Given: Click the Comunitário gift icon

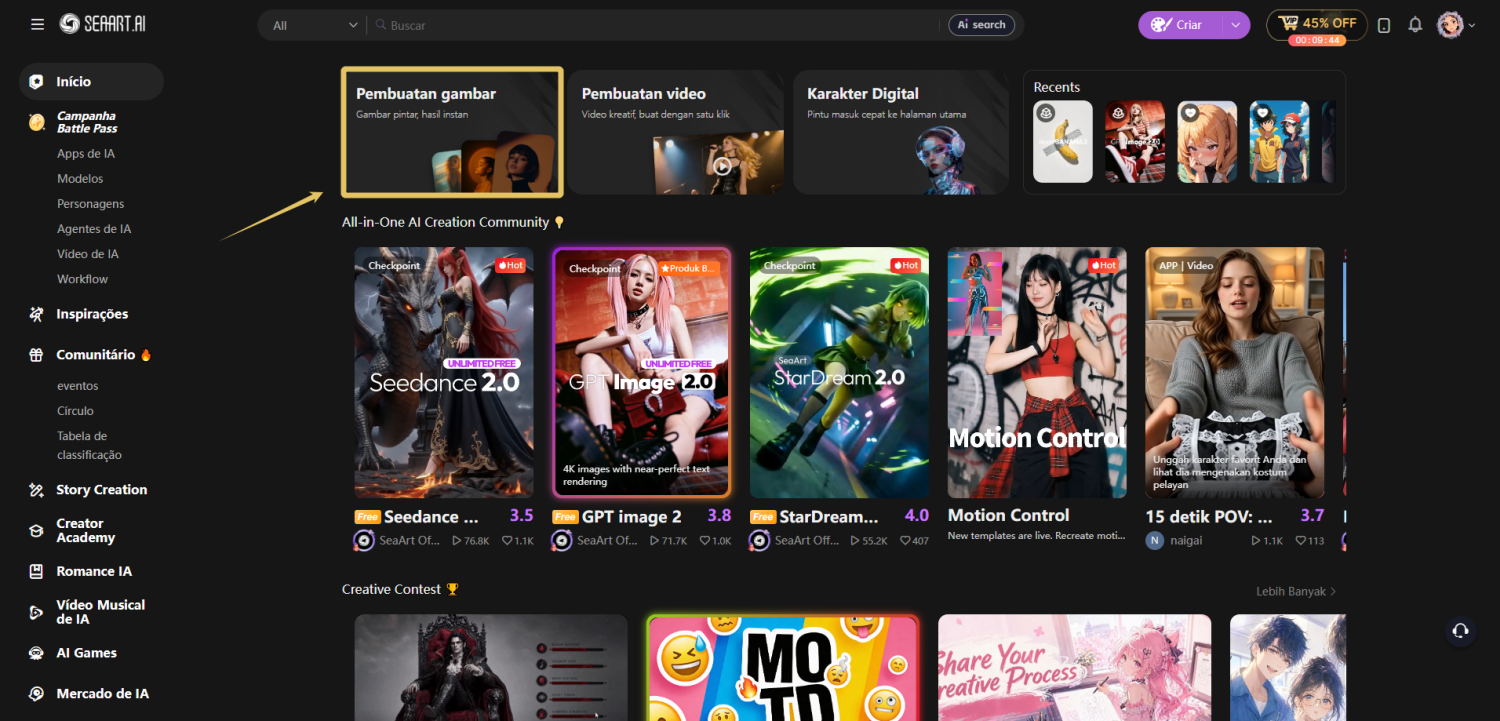Looking at the screenshot, I should click(37, 355).
